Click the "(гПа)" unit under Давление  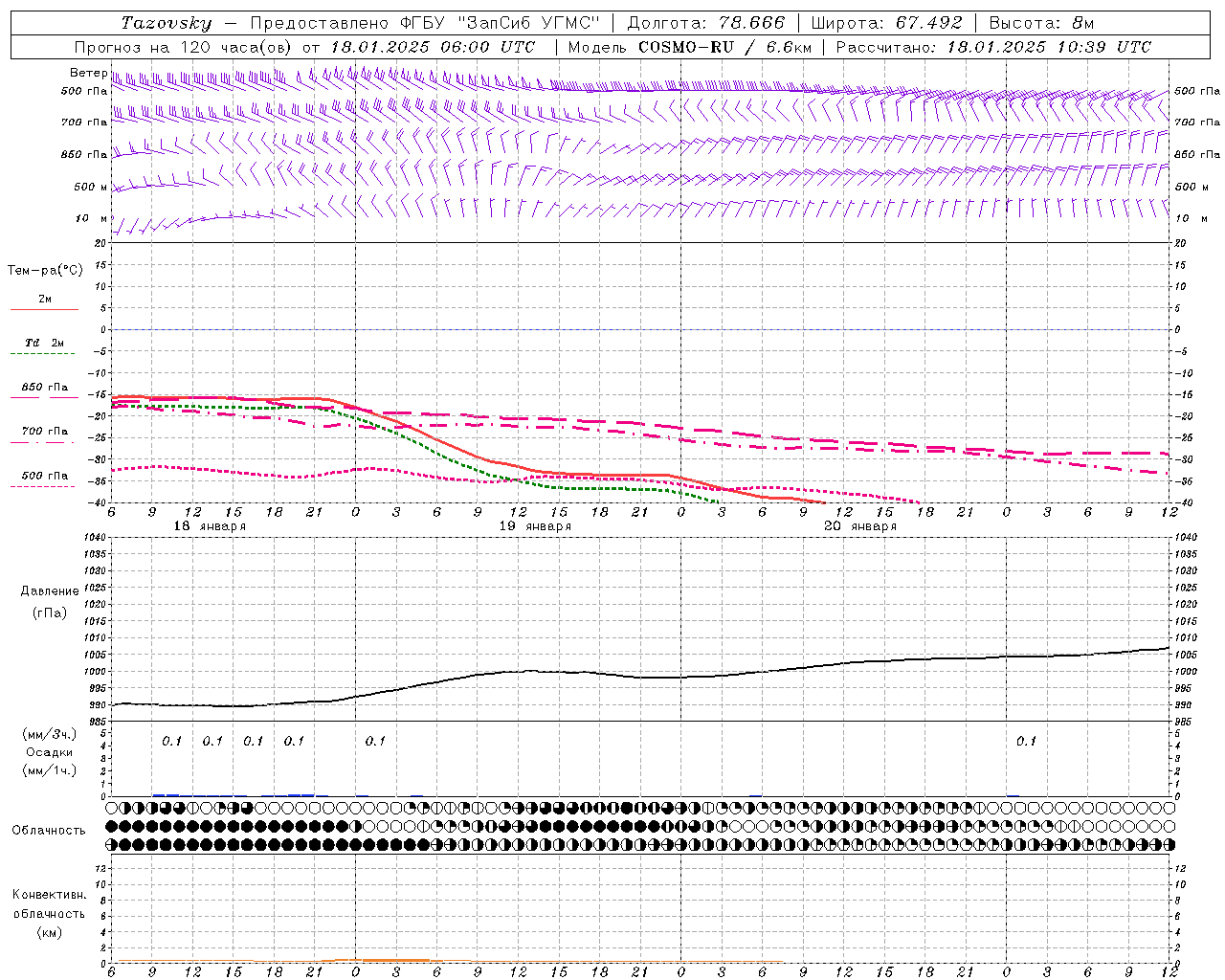coord(50,612)
